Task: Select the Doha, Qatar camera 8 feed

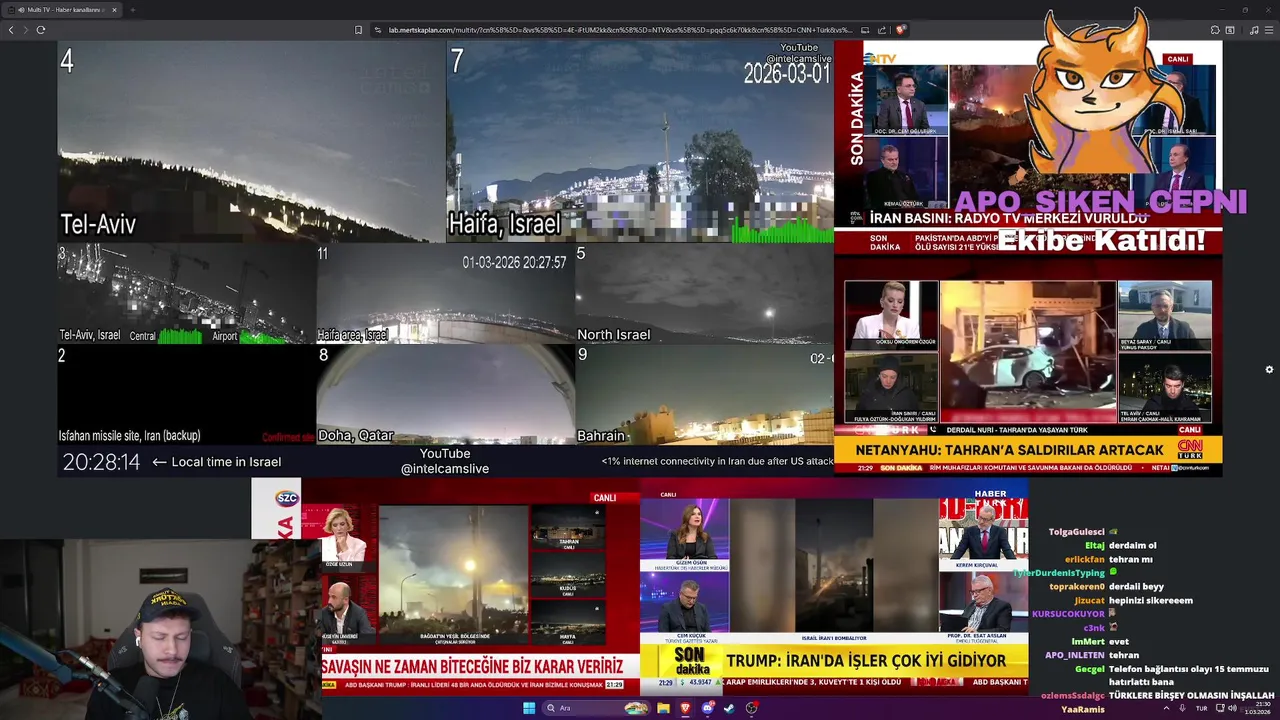Action: coord(445,395)
